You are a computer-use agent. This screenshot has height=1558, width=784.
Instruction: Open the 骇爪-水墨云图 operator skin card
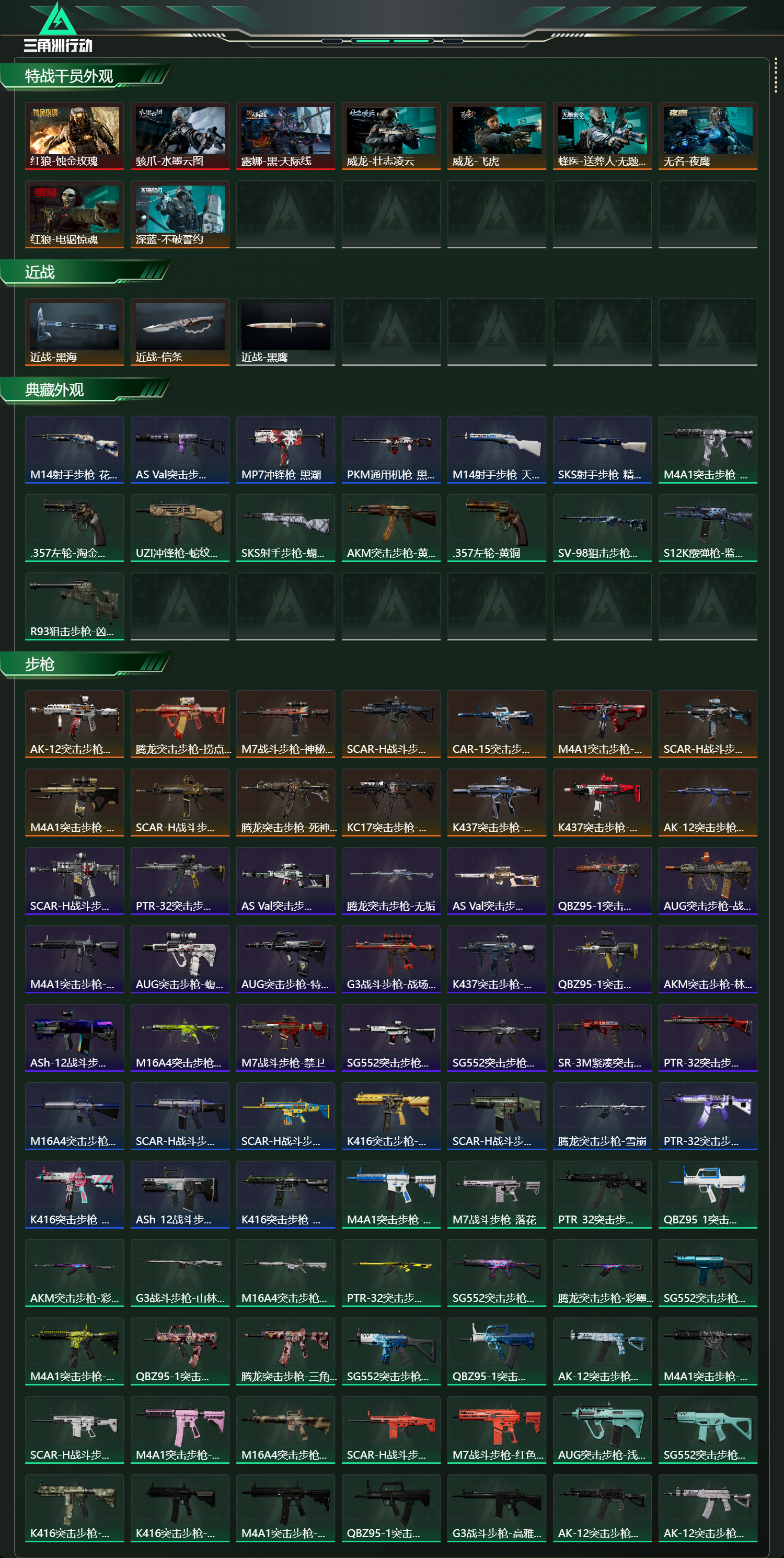[180, 136]
